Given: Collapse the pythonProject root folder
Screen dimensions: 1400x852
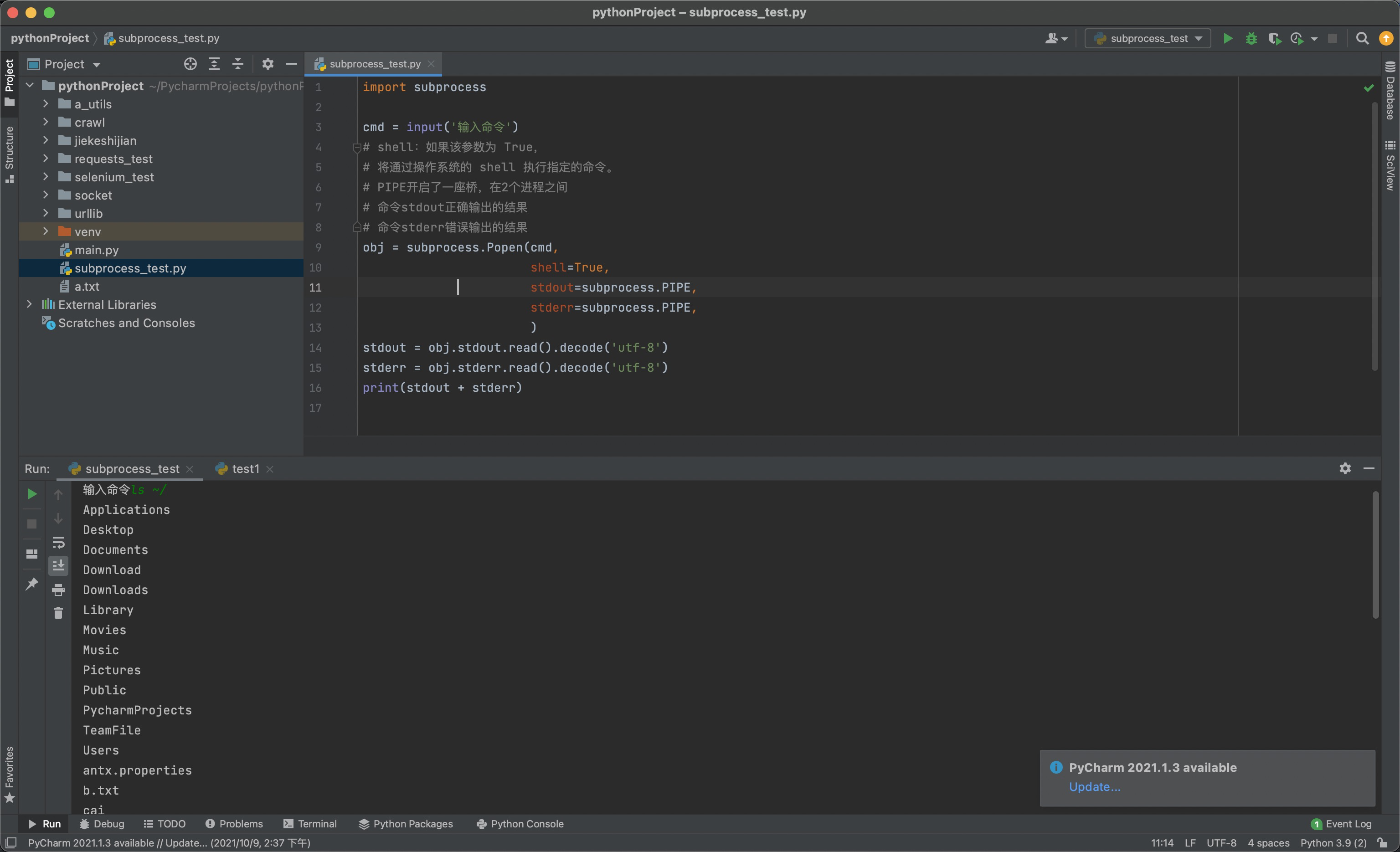Looking at the screenshot, I should click(x=30, y=86).
